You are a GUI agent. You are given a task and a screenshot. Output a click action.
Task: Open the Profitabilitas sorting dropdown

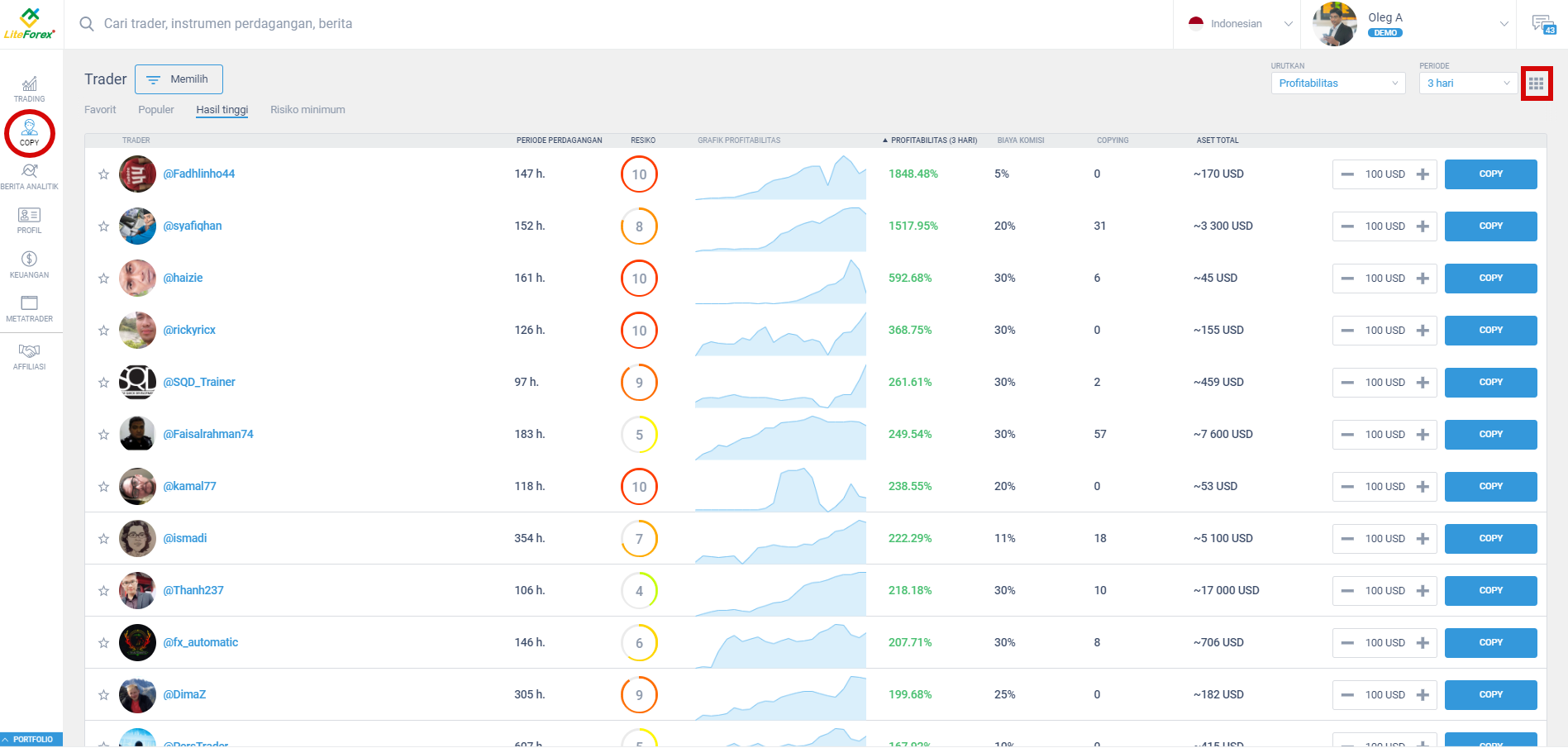(x=1337, y=83)
